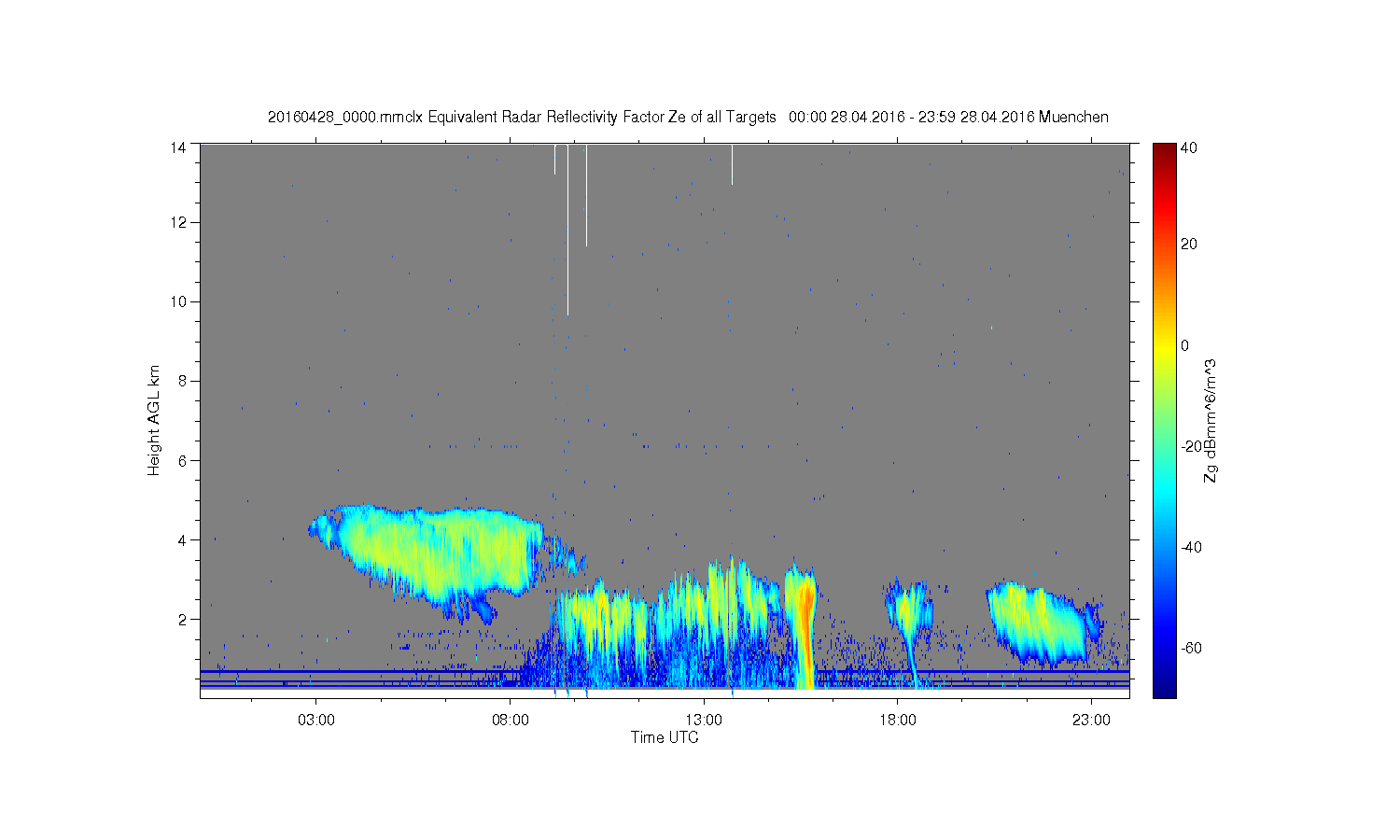Select height axis tick label 8

click(182, 381)
